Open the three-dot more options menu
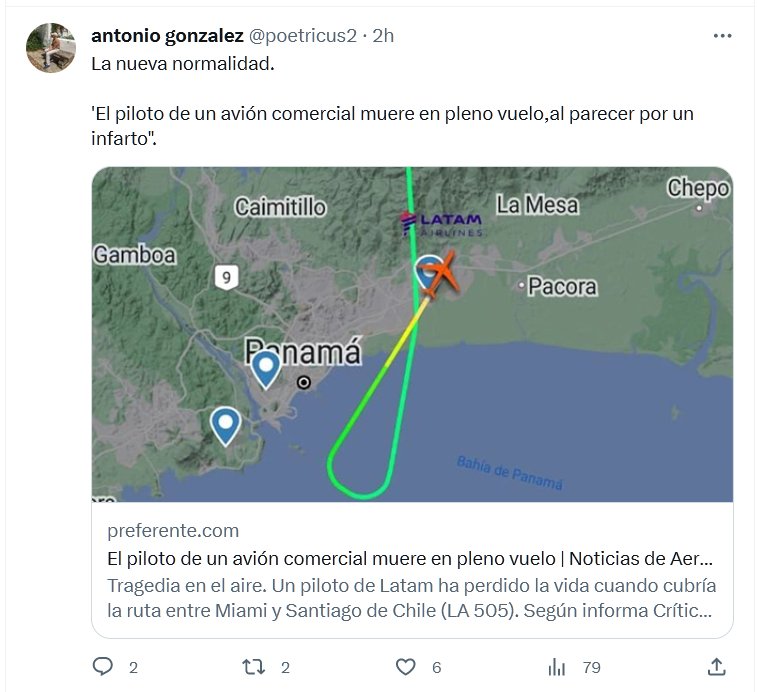Viewport: 758px width, 692px height. [x=722, y=36]
